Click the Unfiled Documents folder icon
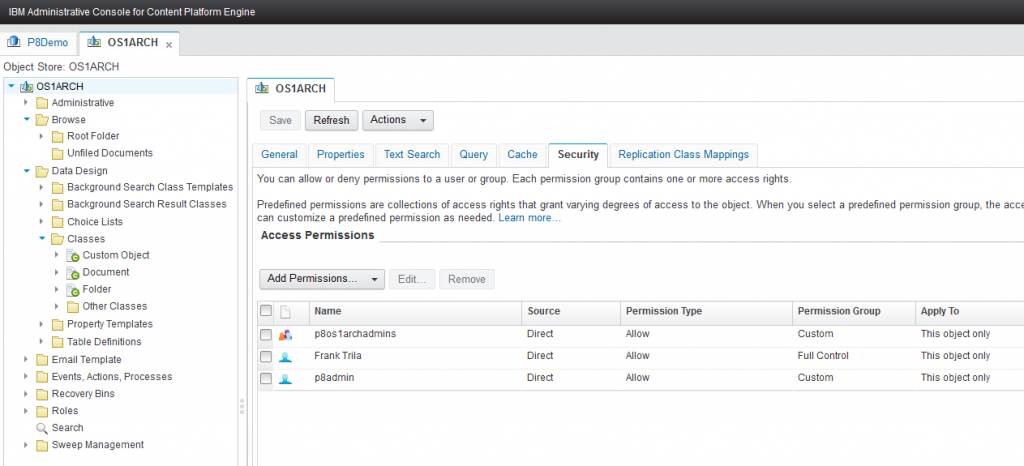The image size is (1024, 466). pyautogui.click(x=57, y=153)
